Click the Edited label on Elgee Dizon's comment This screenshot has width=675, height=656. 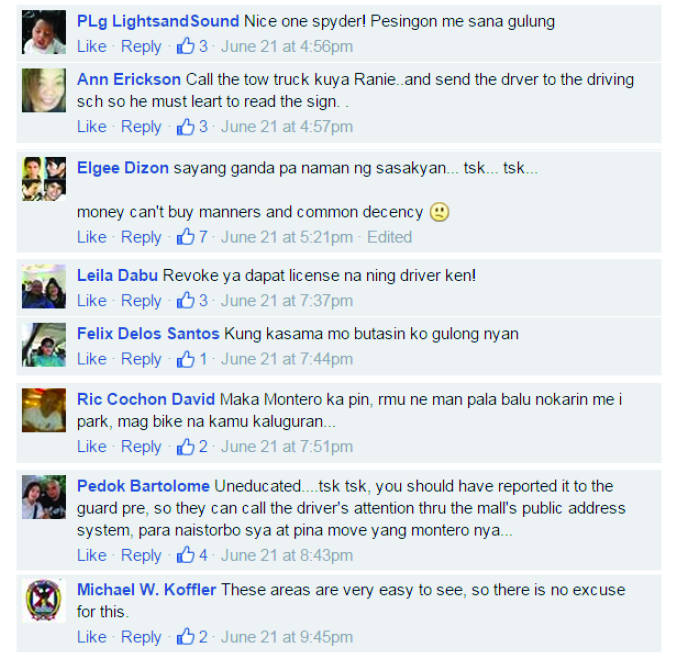(x=389, y=237)
